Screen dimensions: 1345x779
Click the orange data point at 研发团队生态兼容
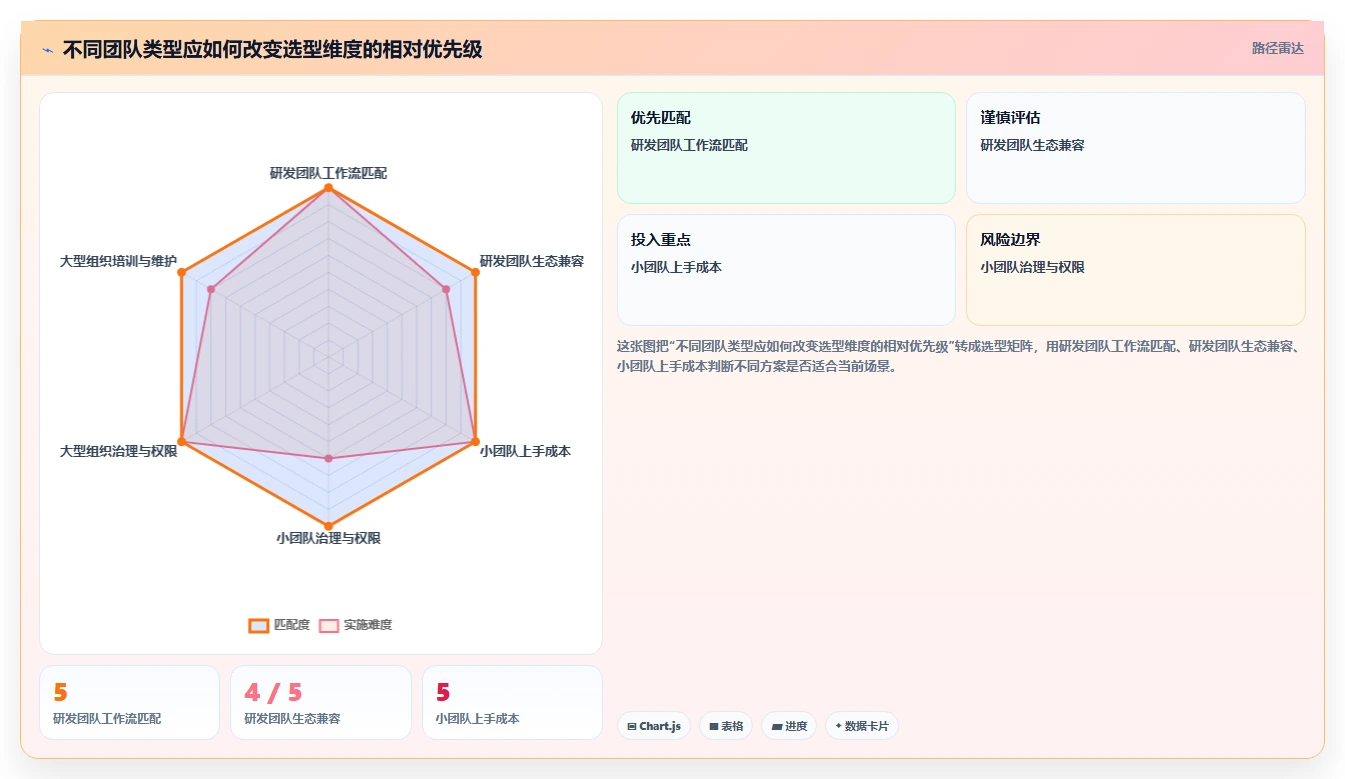[474, 272]
